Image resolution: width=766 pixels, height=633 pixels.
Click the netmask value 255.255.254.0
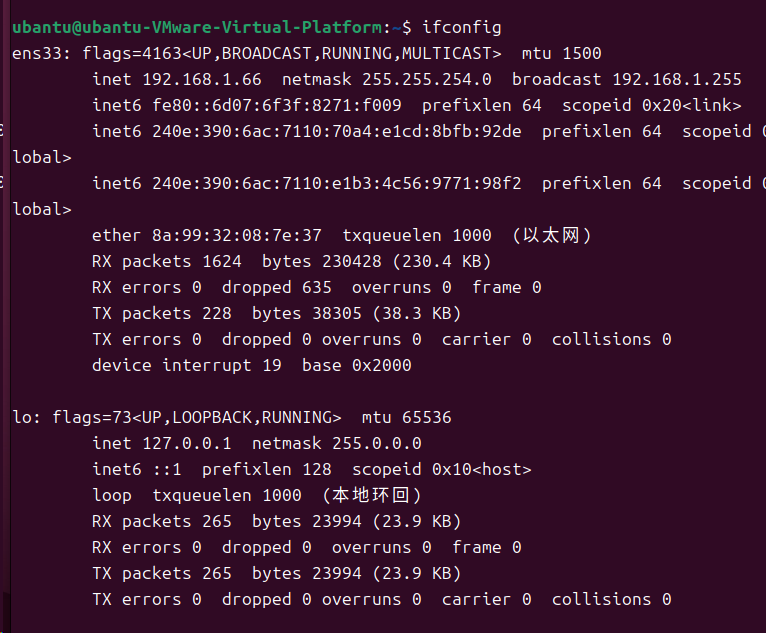tap(426, 79)
